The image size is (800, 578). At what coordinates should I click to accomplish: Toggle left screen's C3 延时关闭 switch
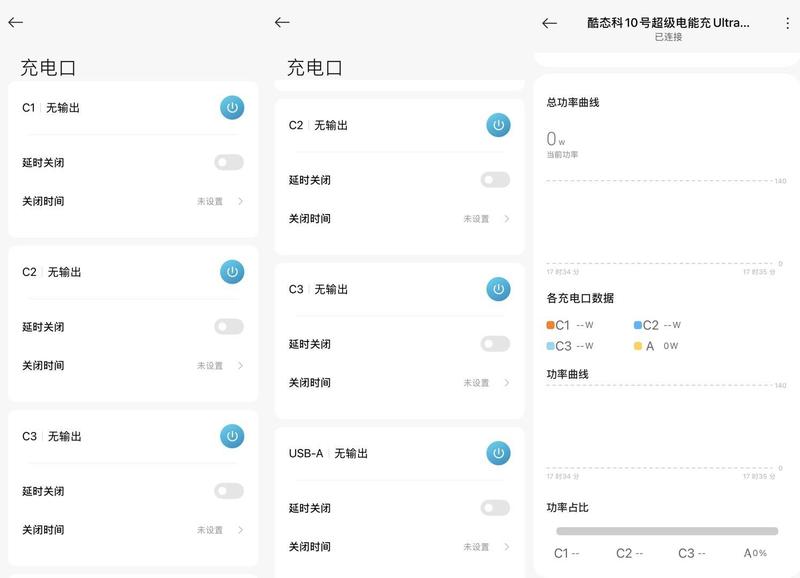point(229,491)
